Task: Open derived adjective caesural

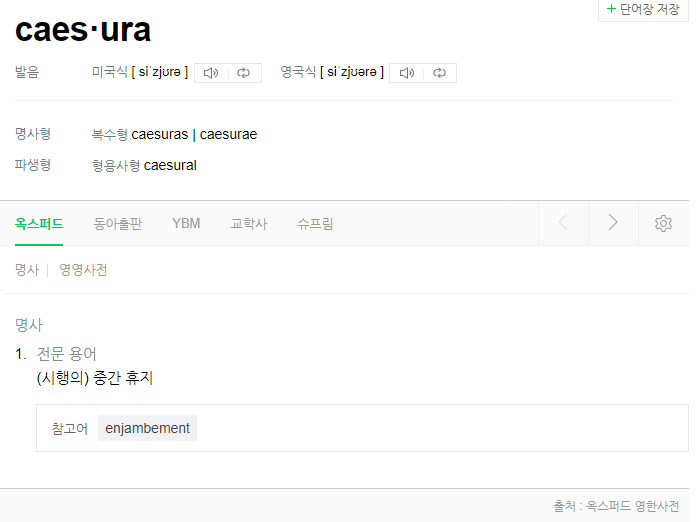Action: coord(170,166)
